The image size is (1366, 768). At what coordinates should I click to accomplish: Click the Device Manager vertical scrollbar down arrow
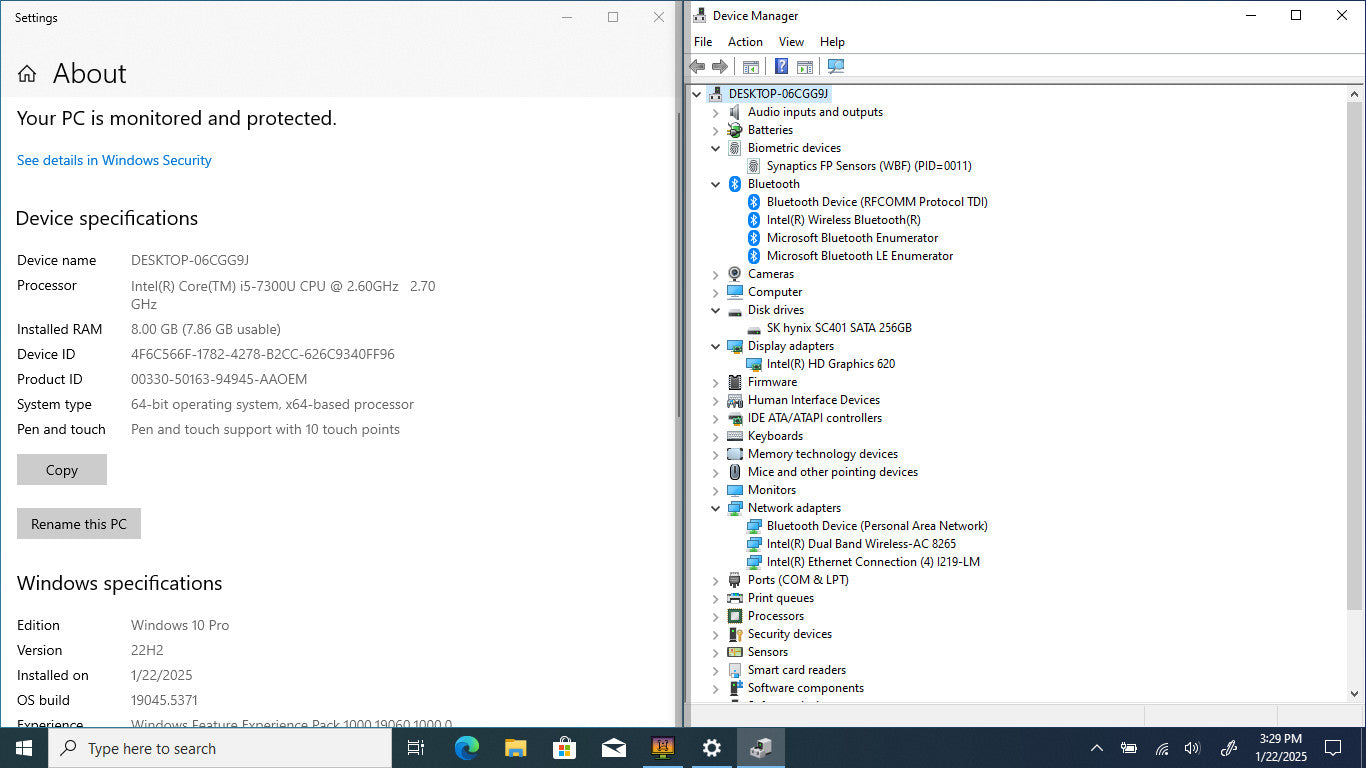point(1355,693)
